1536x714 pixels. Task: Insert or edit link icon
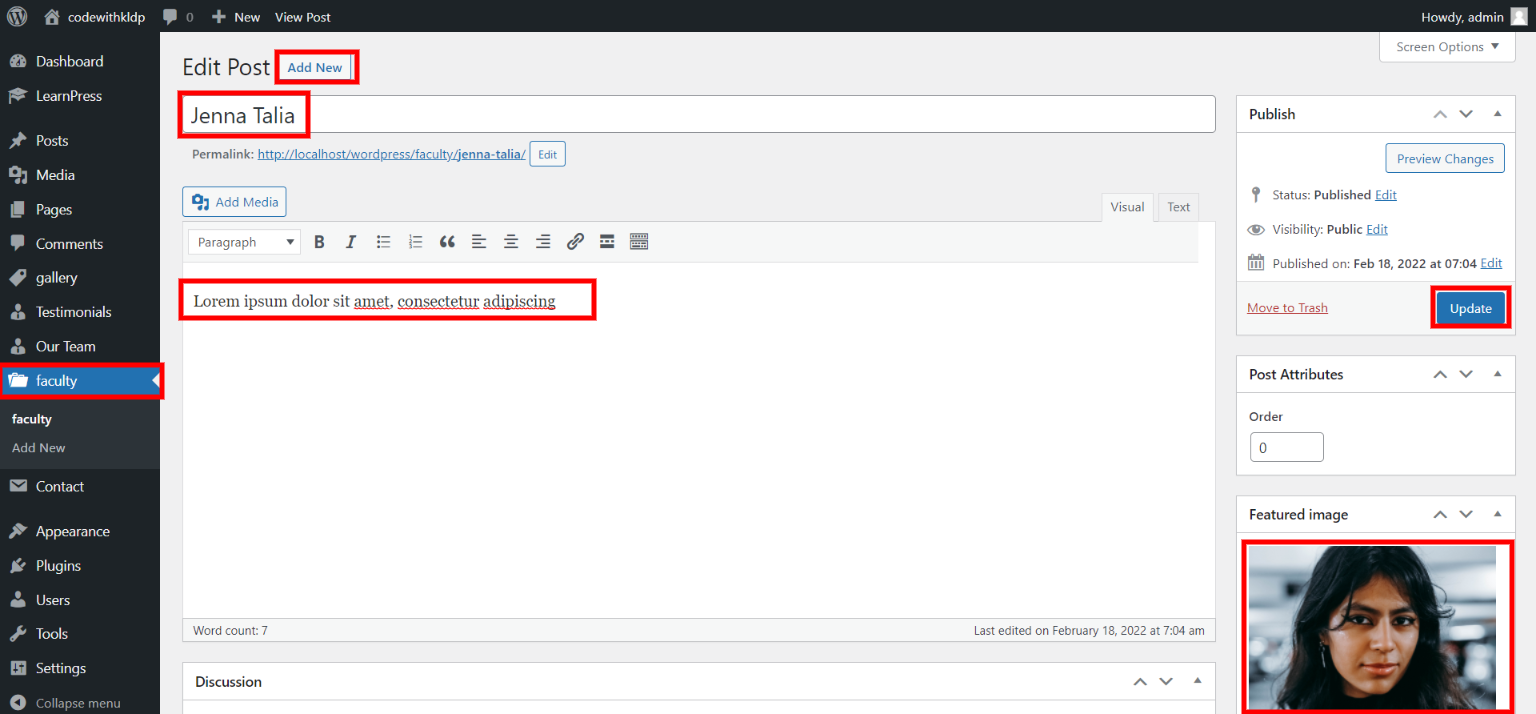point(575,242)
